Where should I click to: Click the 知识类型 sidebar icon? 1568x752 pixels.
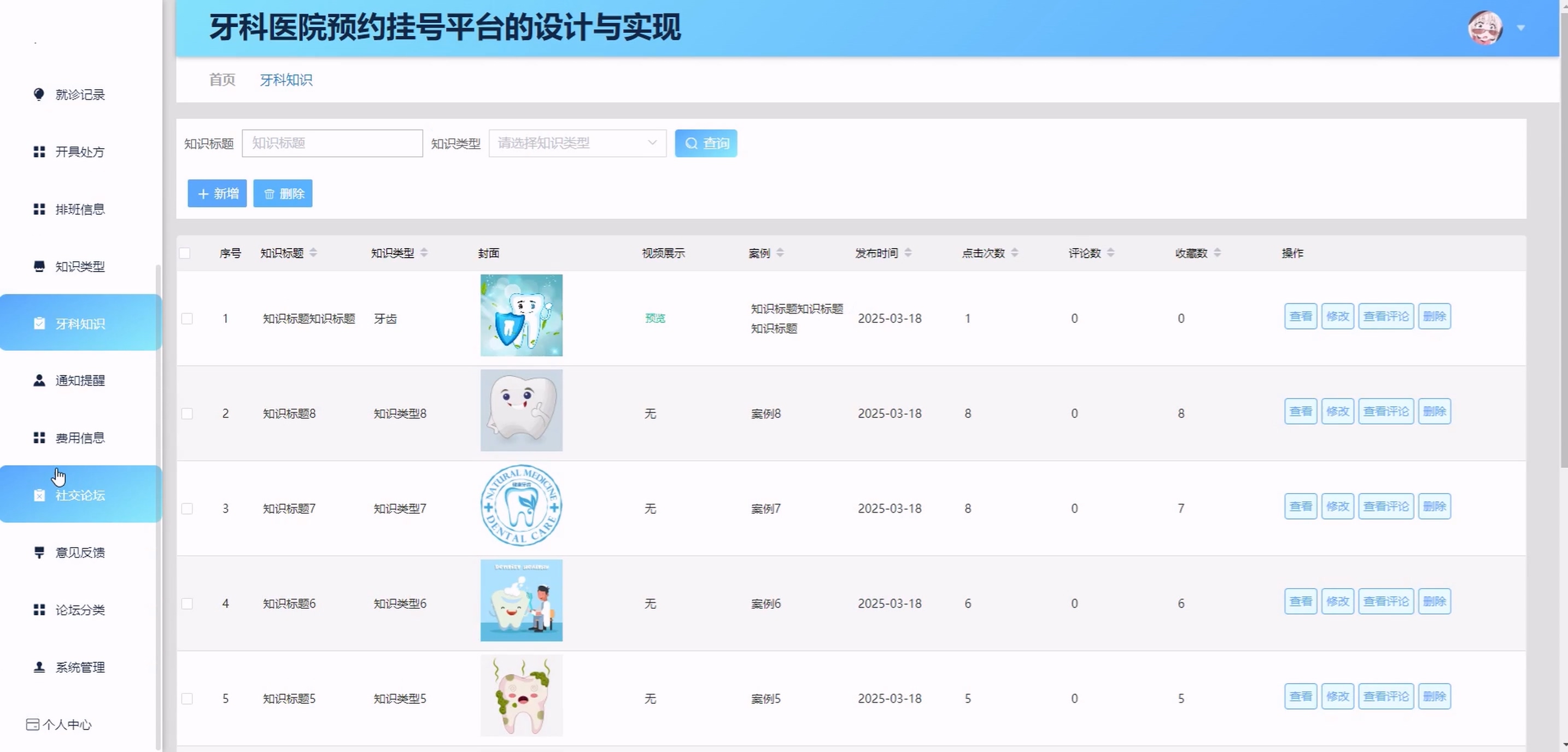coord(39,266)
